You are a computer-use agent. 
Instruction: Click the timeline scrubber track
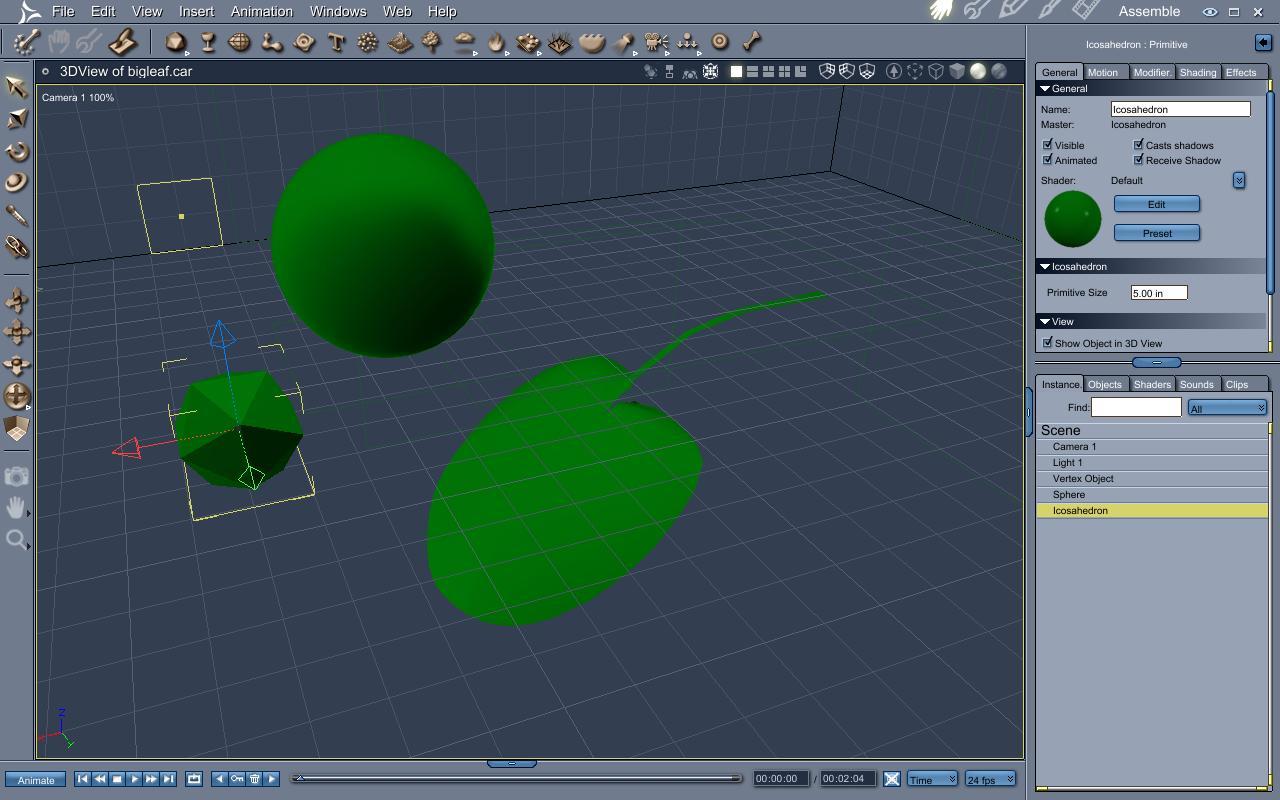point(516,778)
